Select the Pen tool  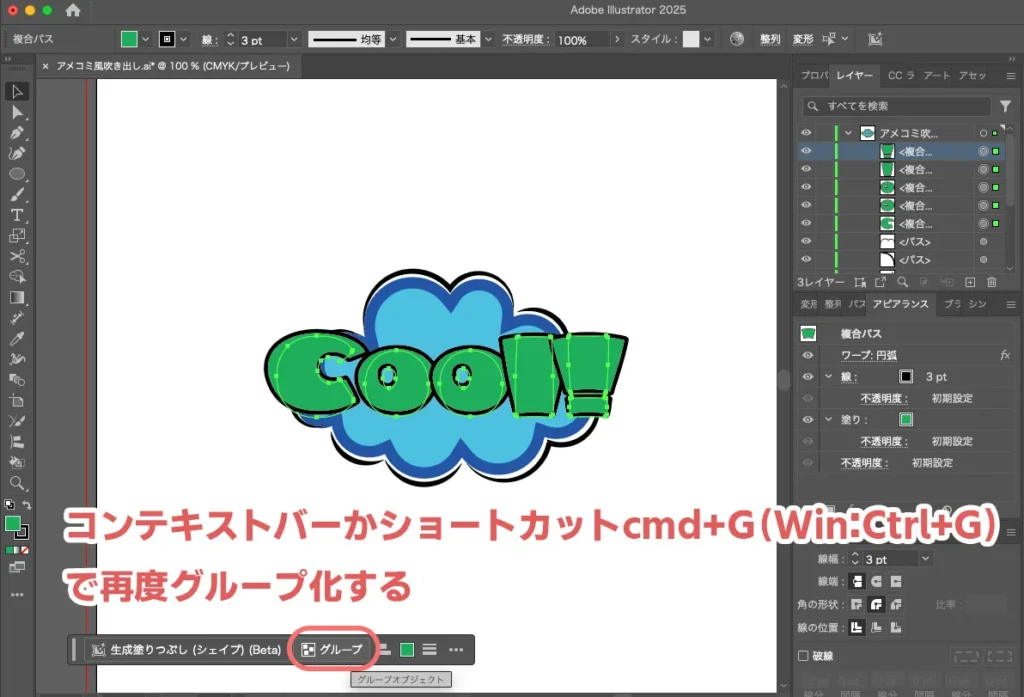[x=17, y=133]
